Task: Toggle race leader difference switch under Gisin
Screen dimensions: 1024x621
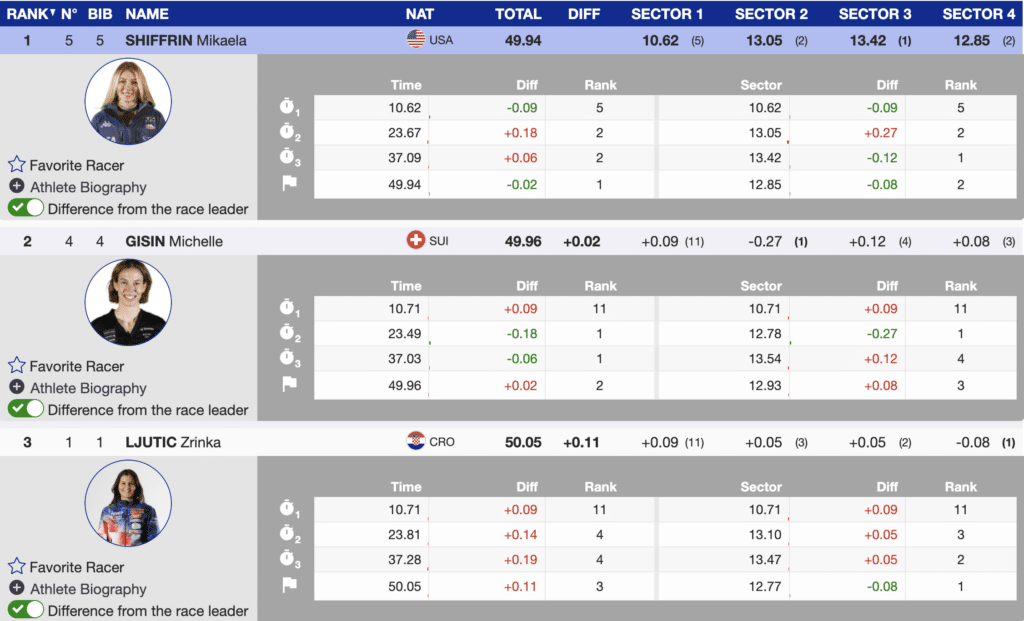Action: tap(26, 409)
